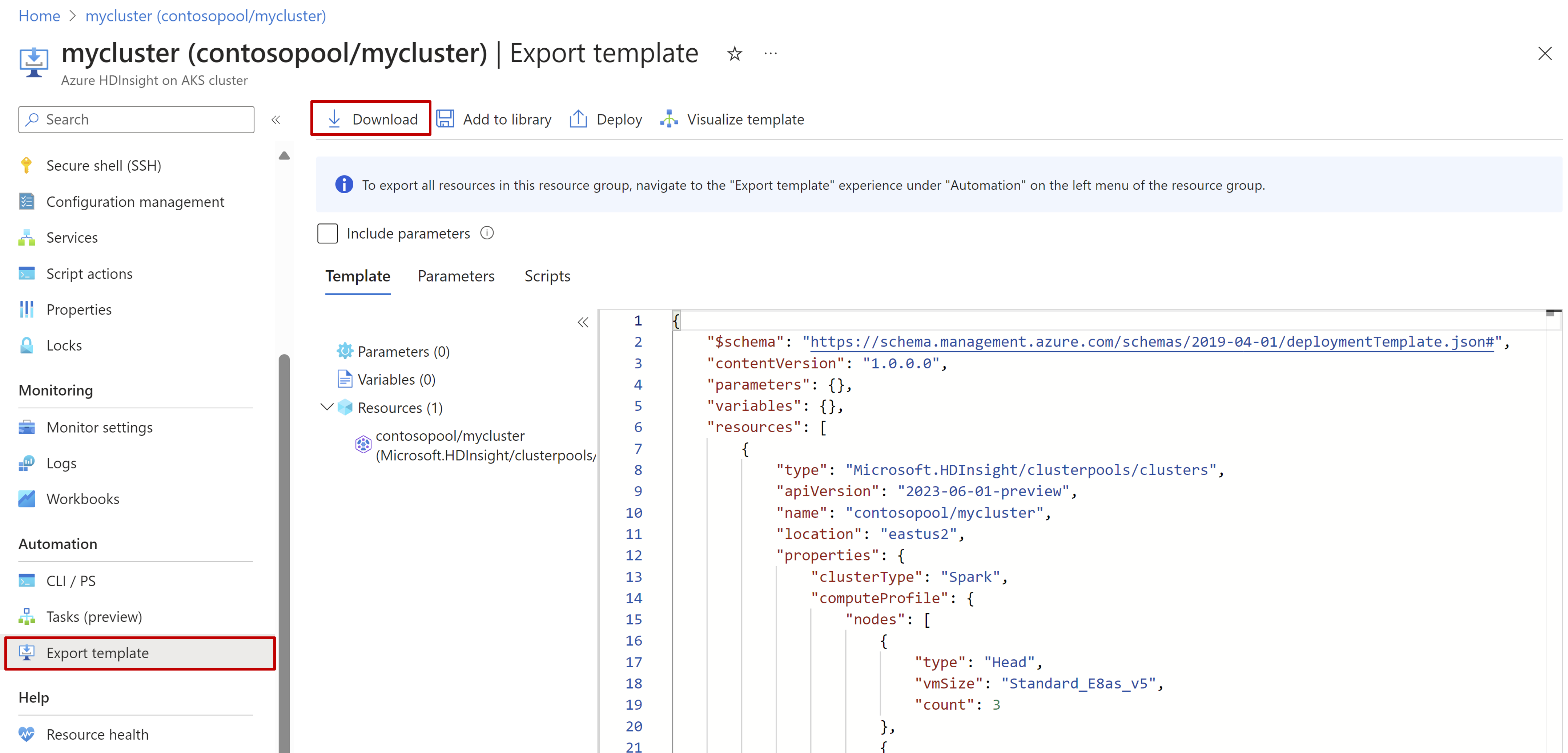Switch to the Scripts tab
The image size is (1568, 753).
(547, 276)
